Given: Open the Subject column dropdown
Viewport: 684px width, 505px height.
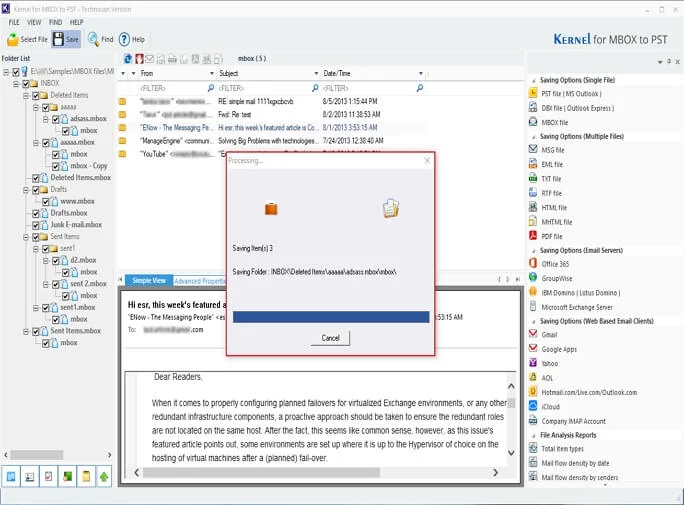Looking at the screenshot, I should [316, 73].
